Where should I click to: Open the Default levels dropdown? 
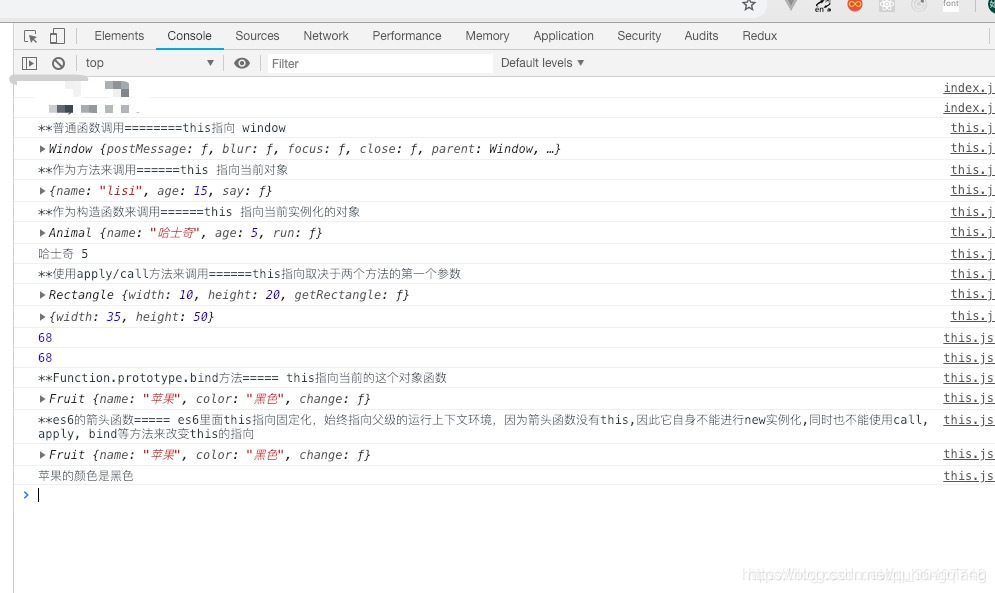543,63
